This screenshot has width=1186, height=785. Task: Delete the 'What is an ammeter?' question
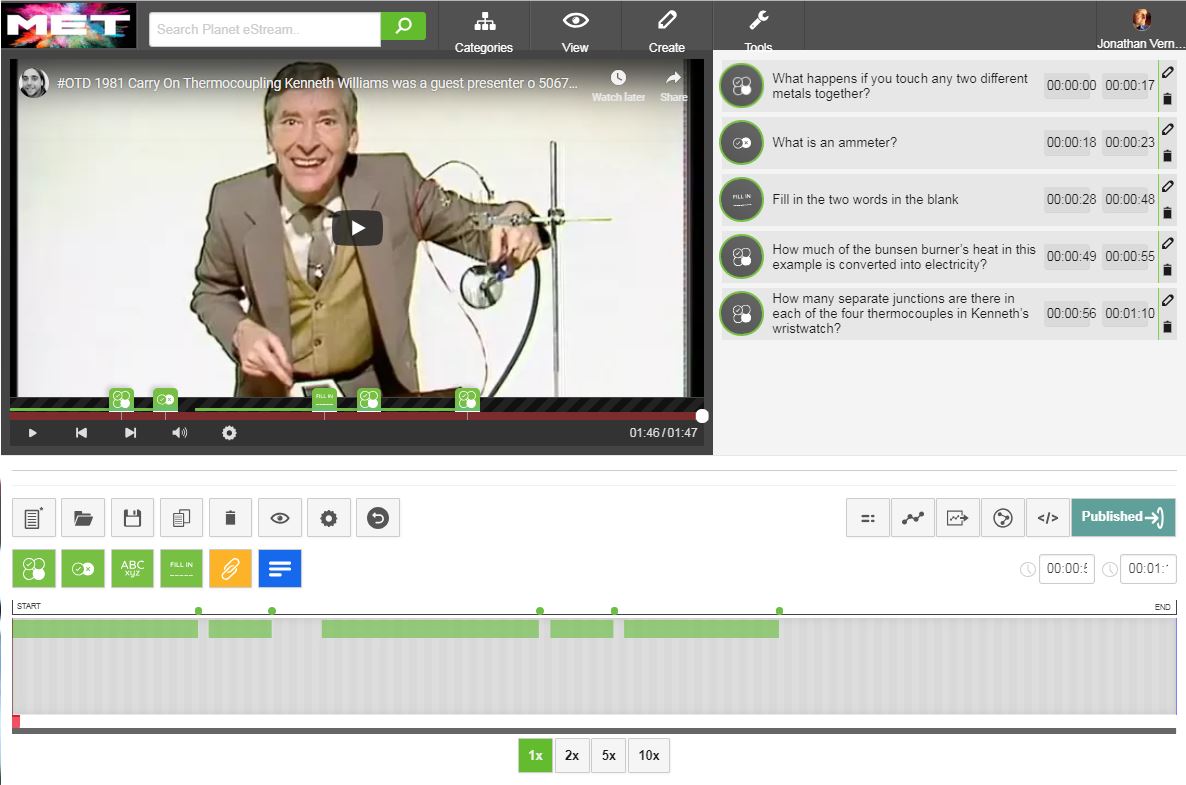click(1168, 156)
